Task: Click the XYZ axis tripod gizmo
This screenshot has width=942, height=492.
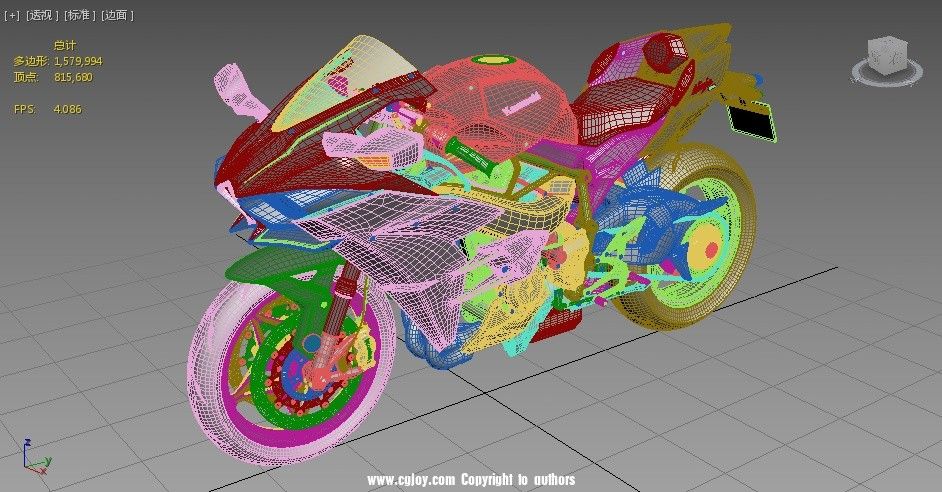Action: click(x=35, y=457)
